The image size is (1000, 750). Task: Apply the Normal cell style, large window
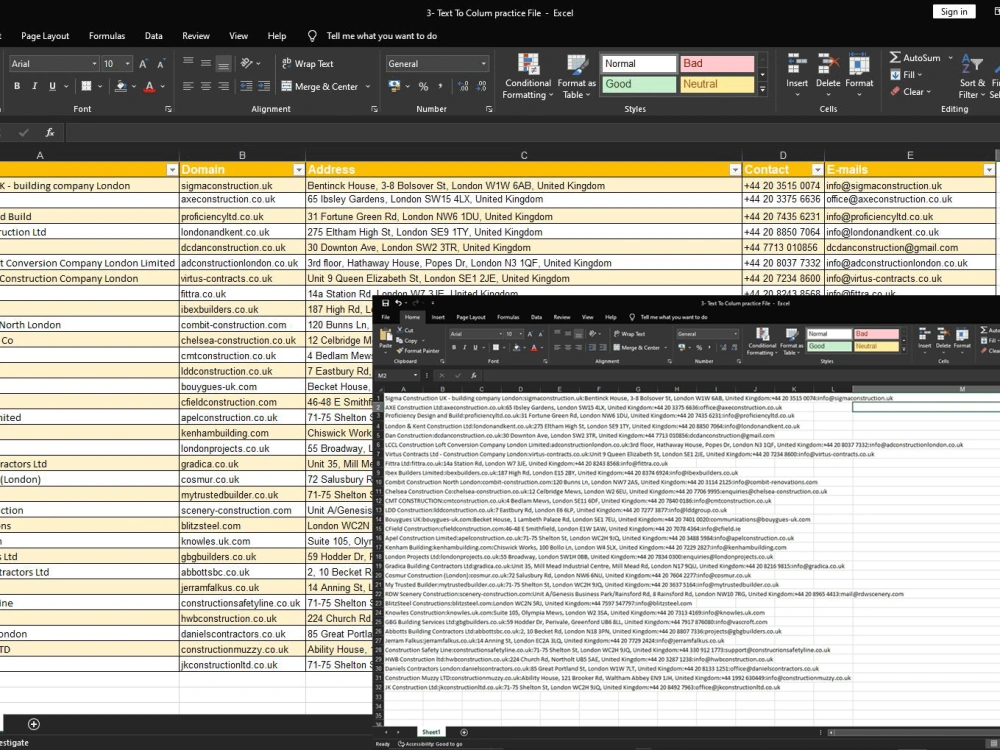(x=638, y=64)
